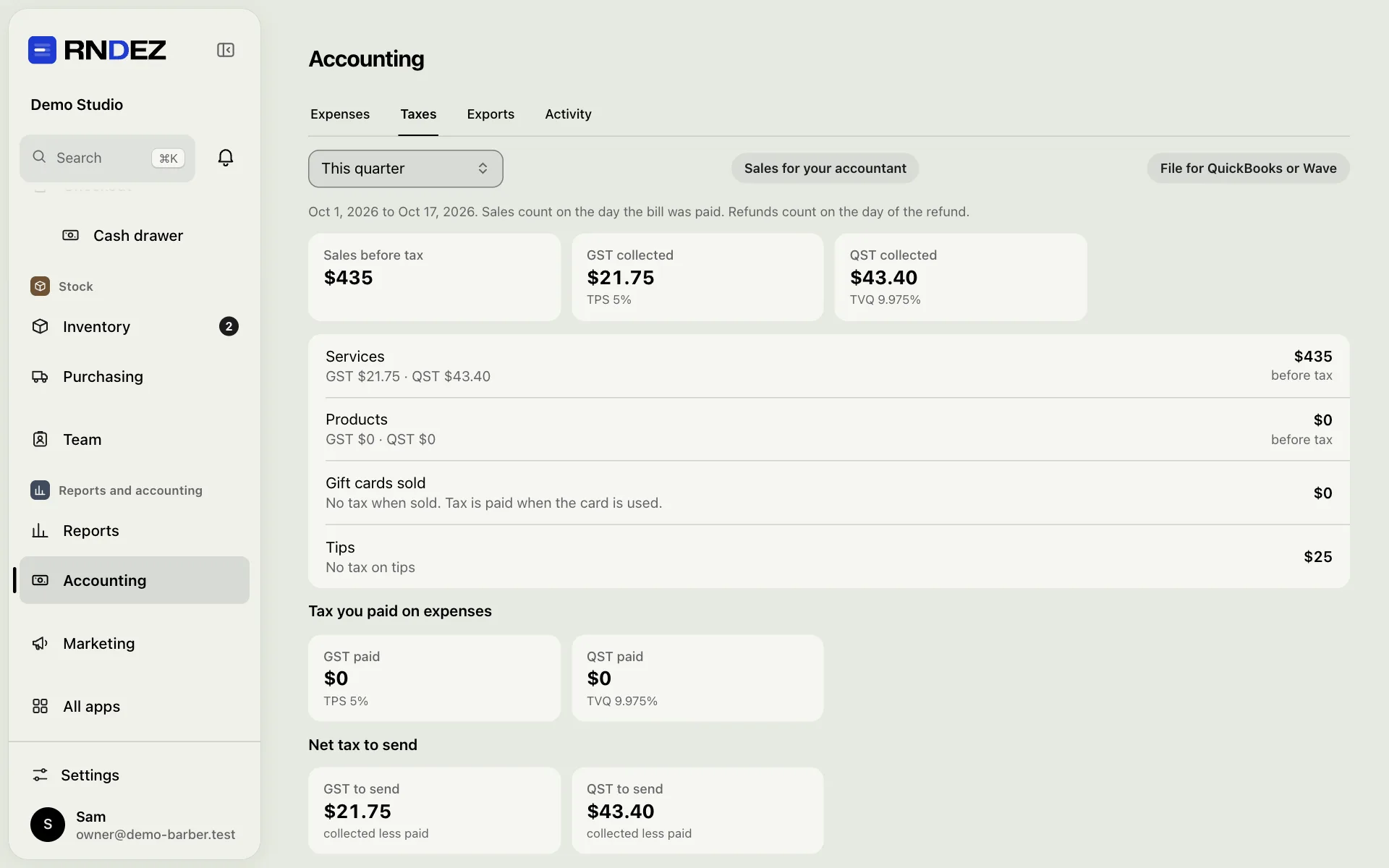Switch to the Expenses tab
Viewport: 1389px width, 868px height.
point(340,114)
